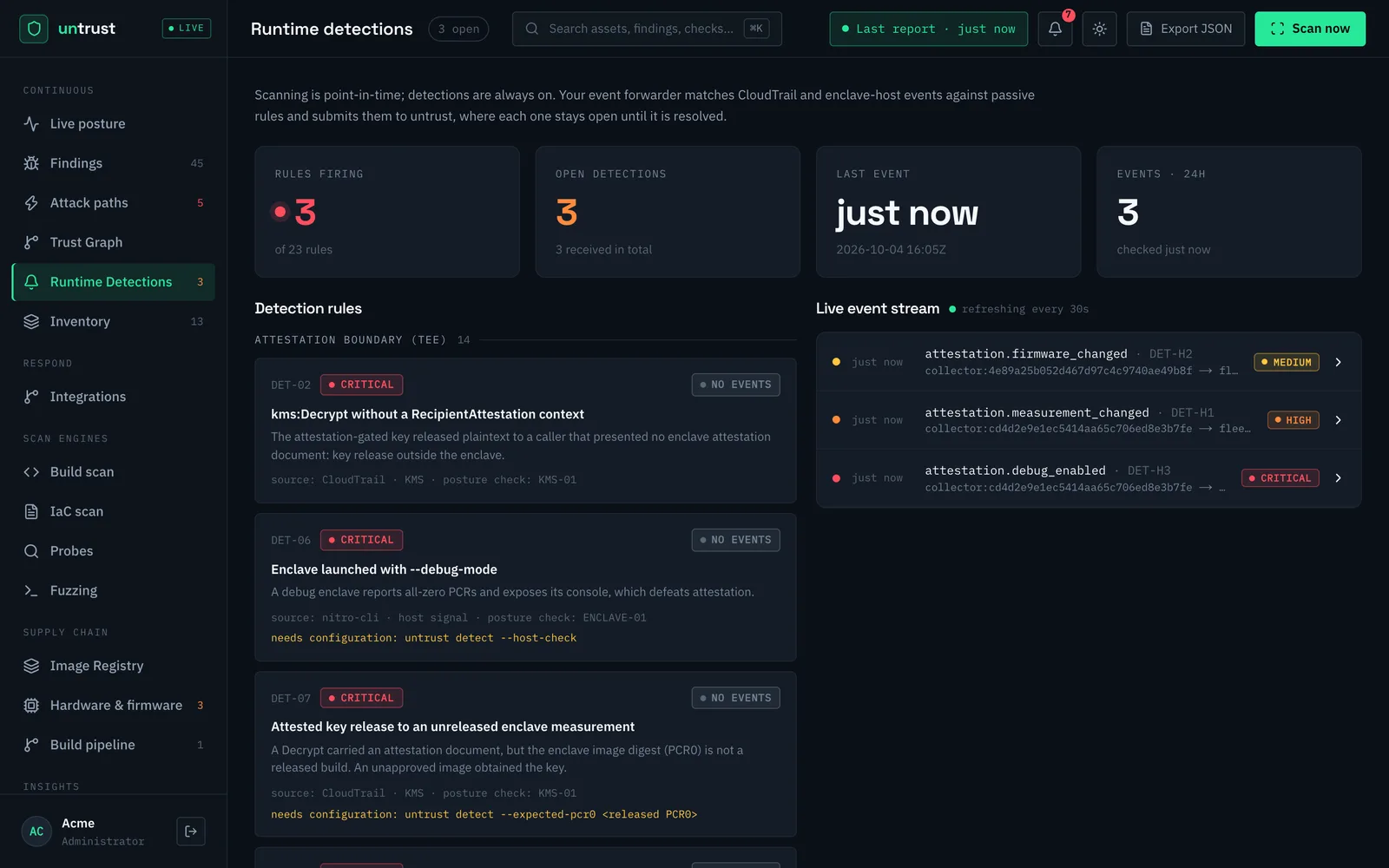
Task: Open the Fuzzing engine
Action: pyautogui.click(x=114, y=590)
